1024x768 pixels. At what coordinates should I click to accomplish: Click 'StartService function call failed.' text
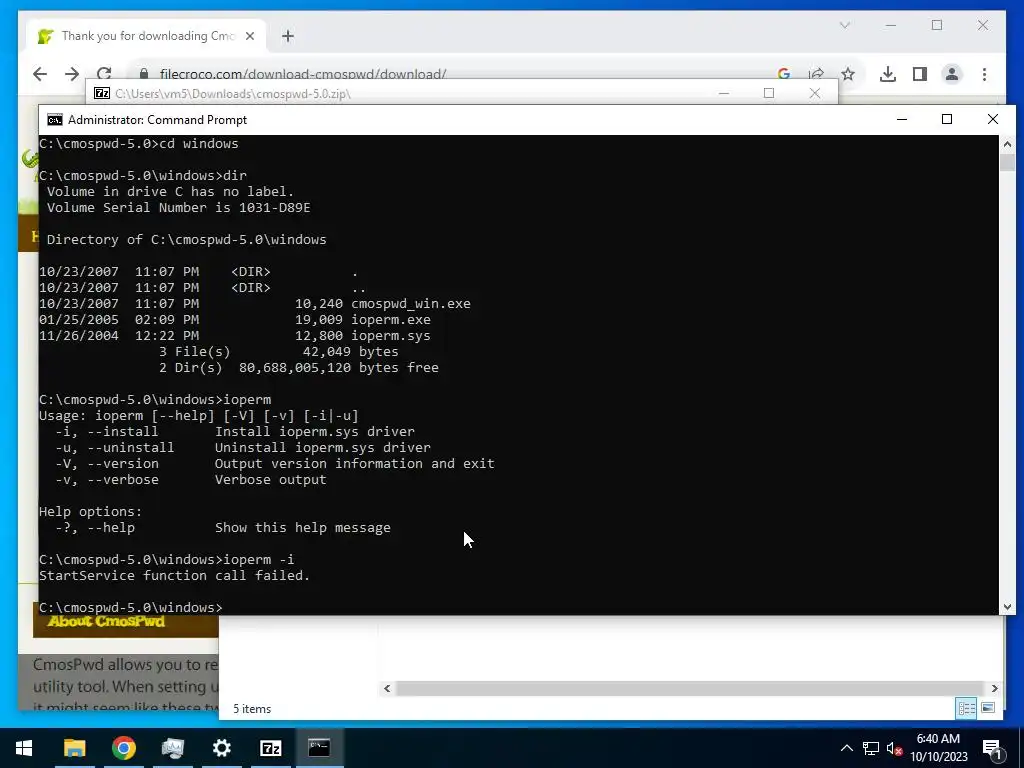click(174, 575)
